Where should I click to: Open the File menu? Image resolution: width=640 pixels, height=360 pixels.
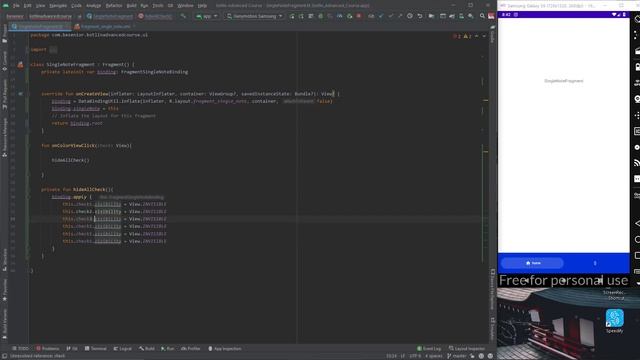(x=16, y=6)
